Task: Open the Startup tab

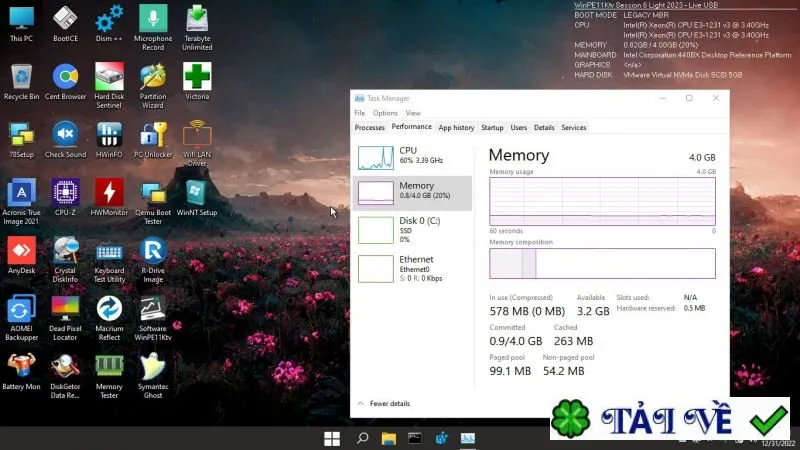Action: tap(492, 128)
